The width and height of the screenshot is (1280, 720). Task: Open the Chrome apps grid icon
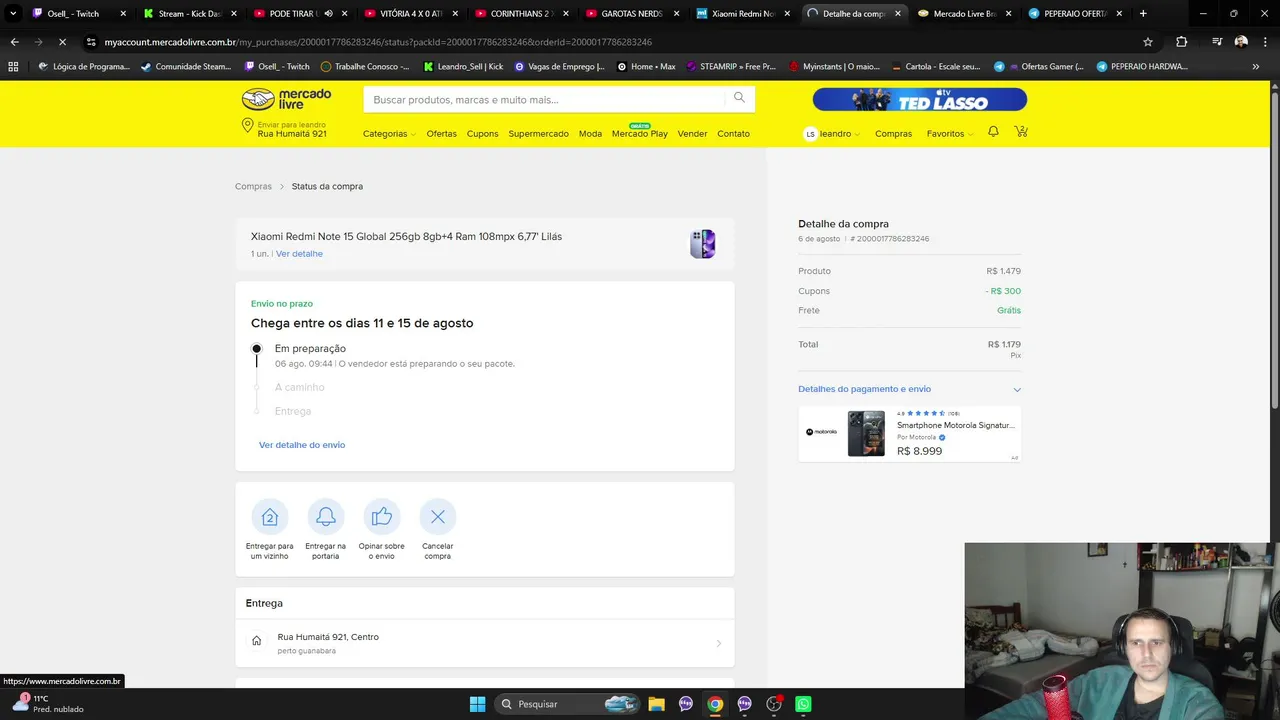13,67
